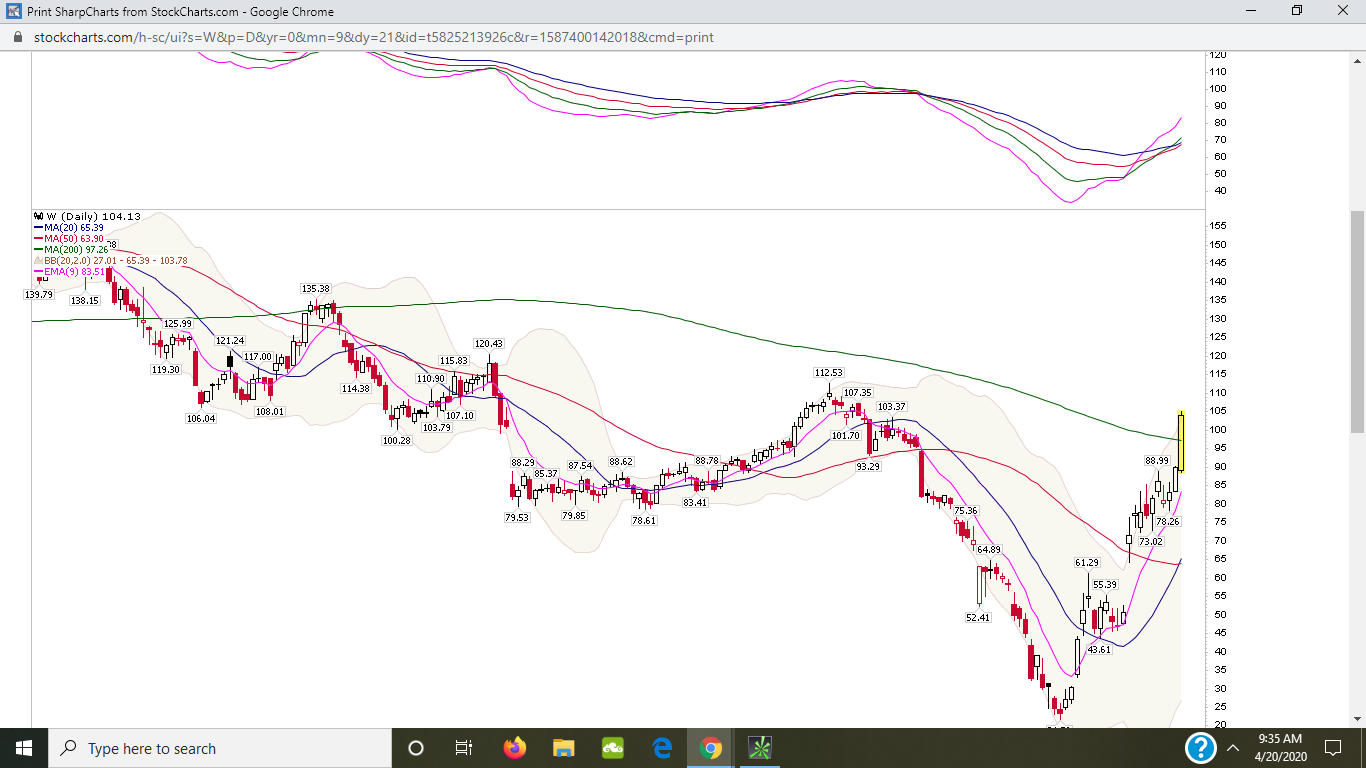Open the calendar from the taskbar clock
The width and height of the screenshot is (1366, 768).
1282,748
